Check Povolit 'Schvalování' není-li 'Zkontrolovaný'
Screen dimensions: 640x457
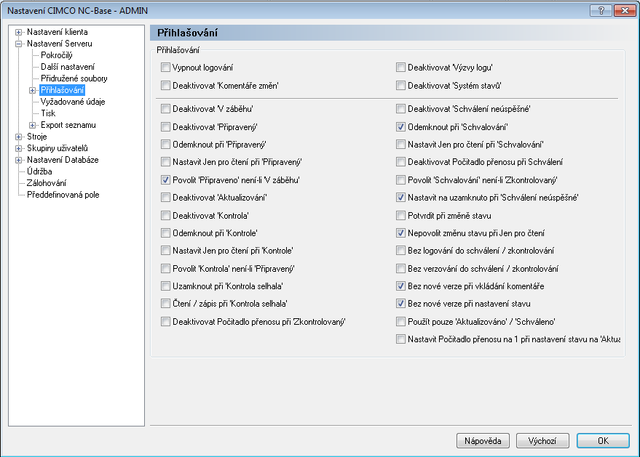401,180
